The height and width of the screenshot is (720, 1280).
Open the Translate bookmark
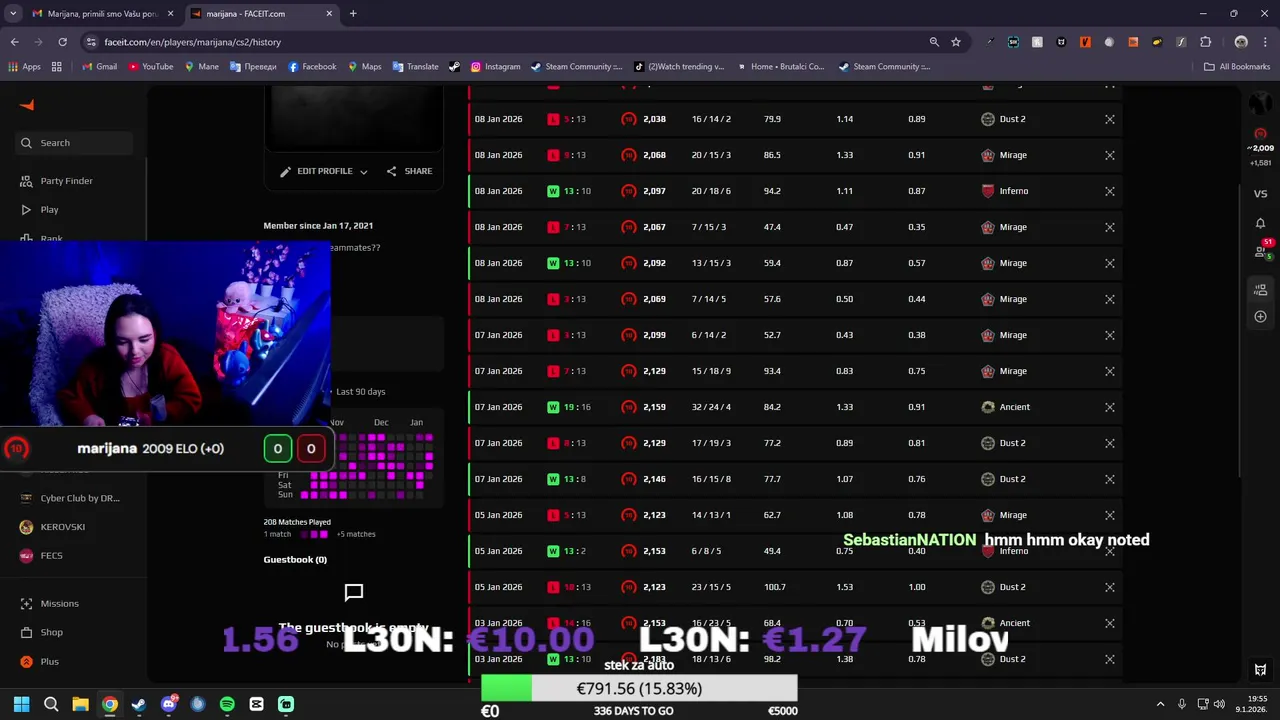coord(415,67)
